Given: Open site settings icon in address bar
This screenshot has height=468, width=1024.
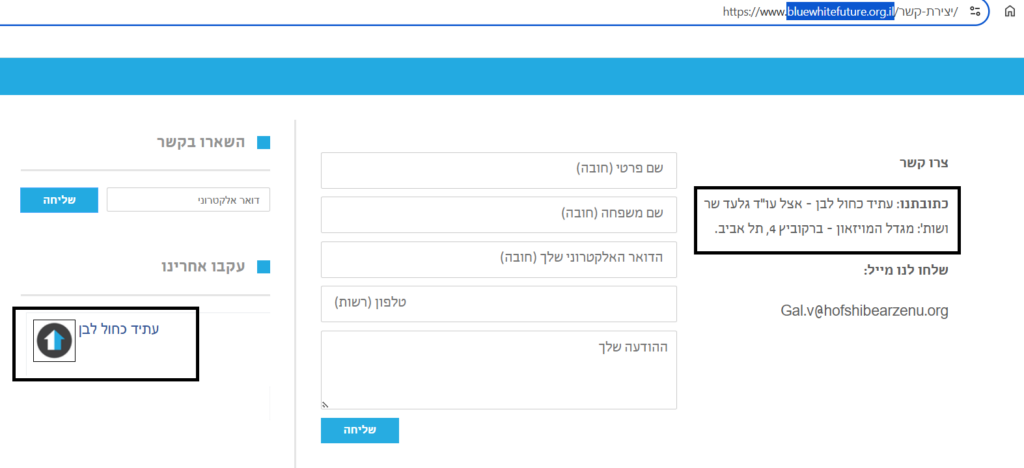Looking at the screenshot, I should [x=975, y=11].
